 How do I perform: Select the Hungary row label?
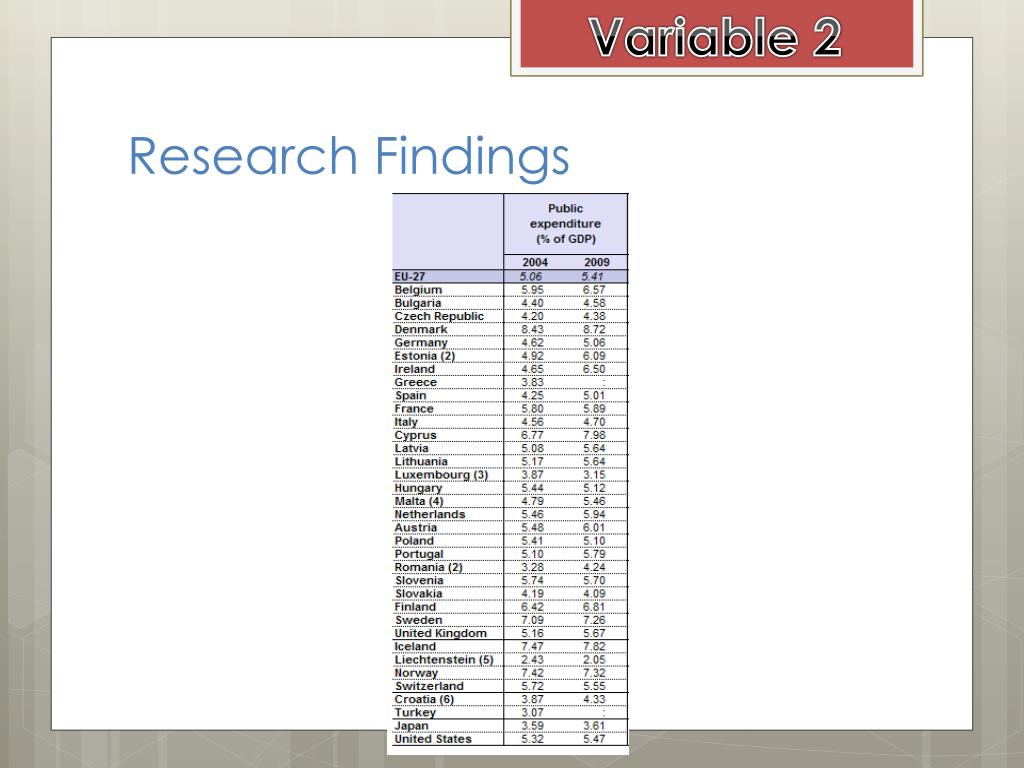click(418, 488)
